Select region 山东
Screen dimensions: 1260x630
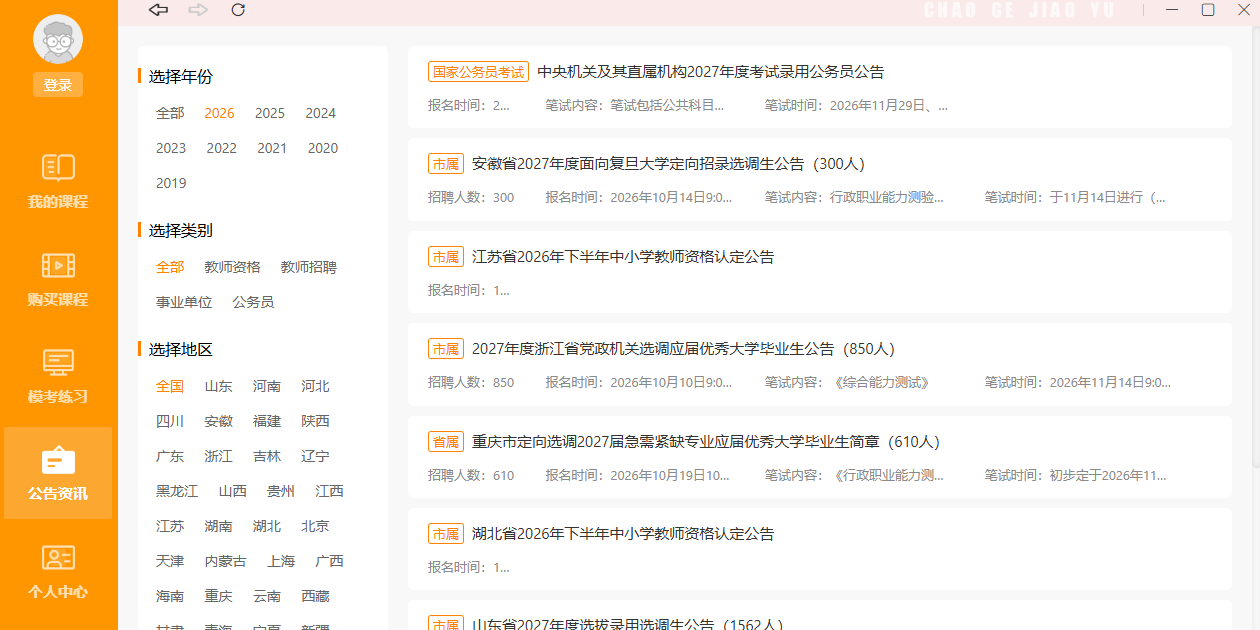(x=218, y=386)
